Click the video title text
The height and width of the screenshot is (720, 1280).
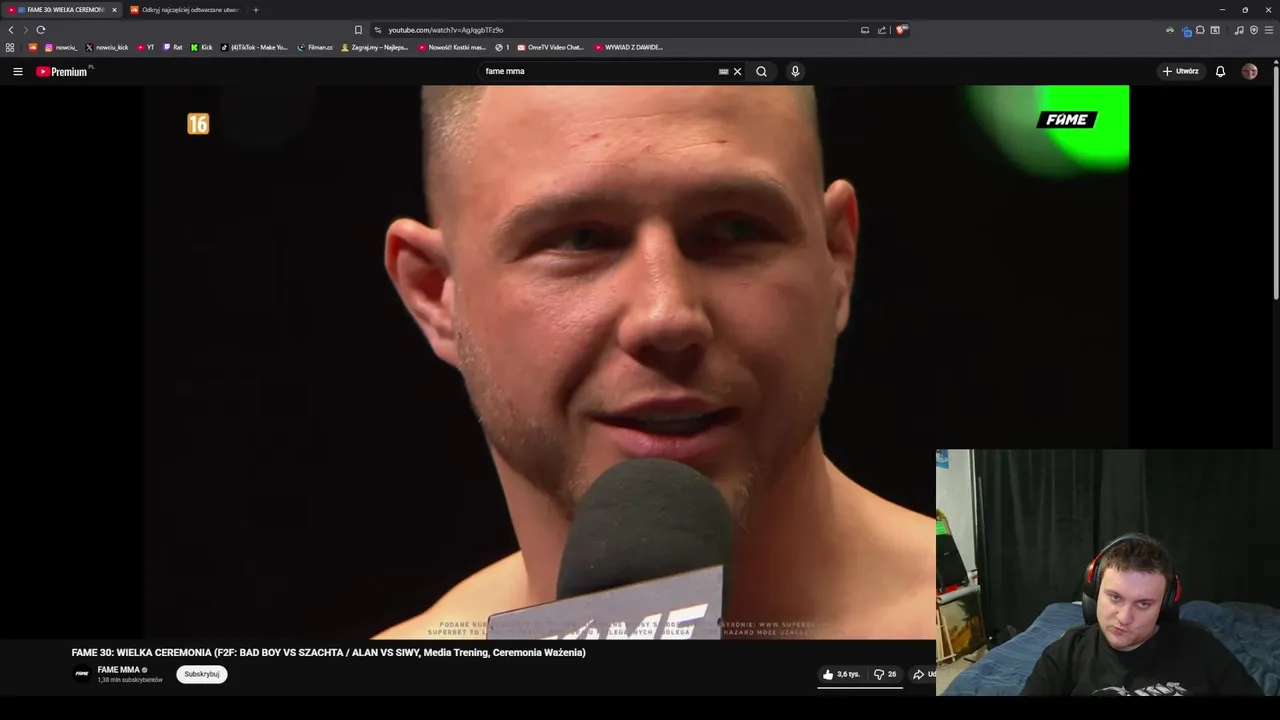point(328,652)
